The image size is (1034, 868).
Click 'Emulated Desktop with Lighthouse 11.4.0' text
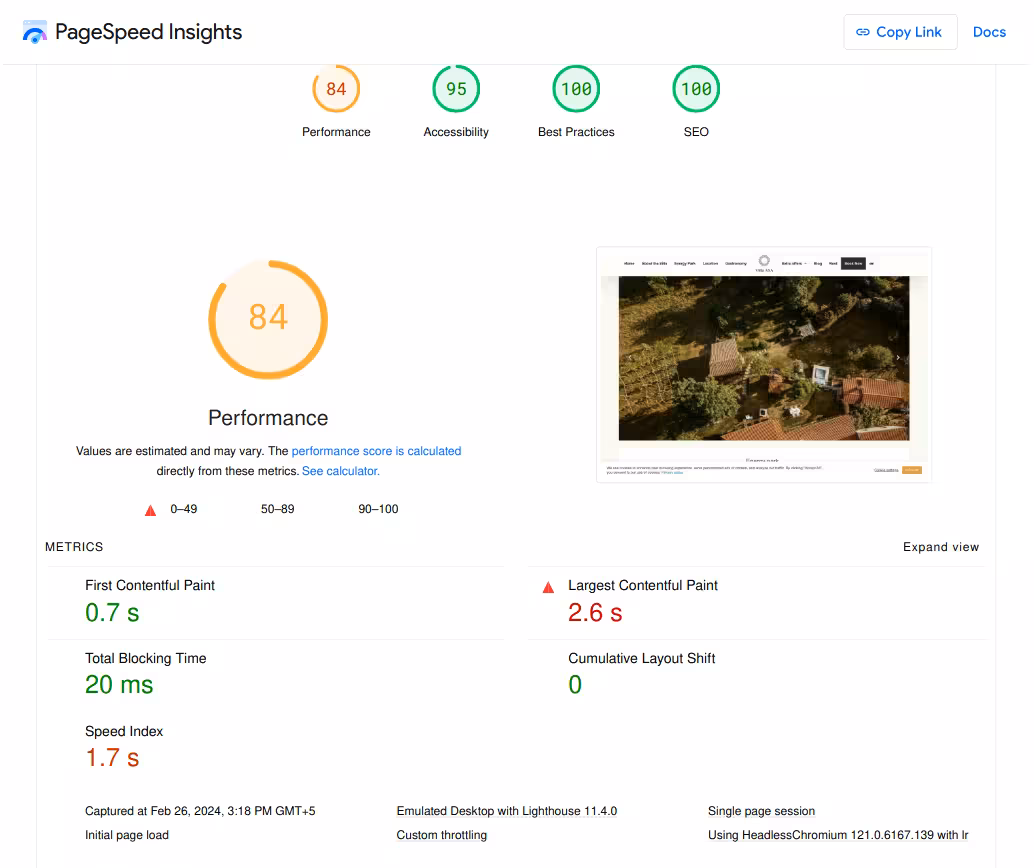[x=507, y=811]
